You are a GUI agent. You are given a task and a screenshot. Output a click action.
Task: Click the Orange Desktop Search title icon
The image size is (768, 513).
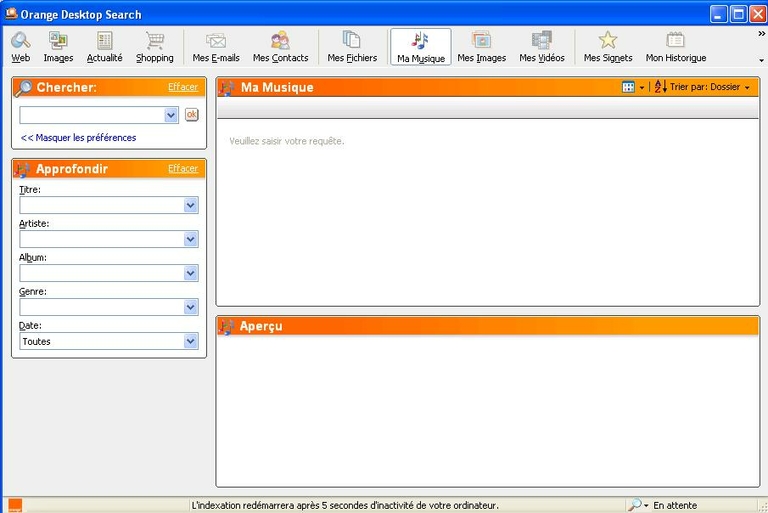11,14
